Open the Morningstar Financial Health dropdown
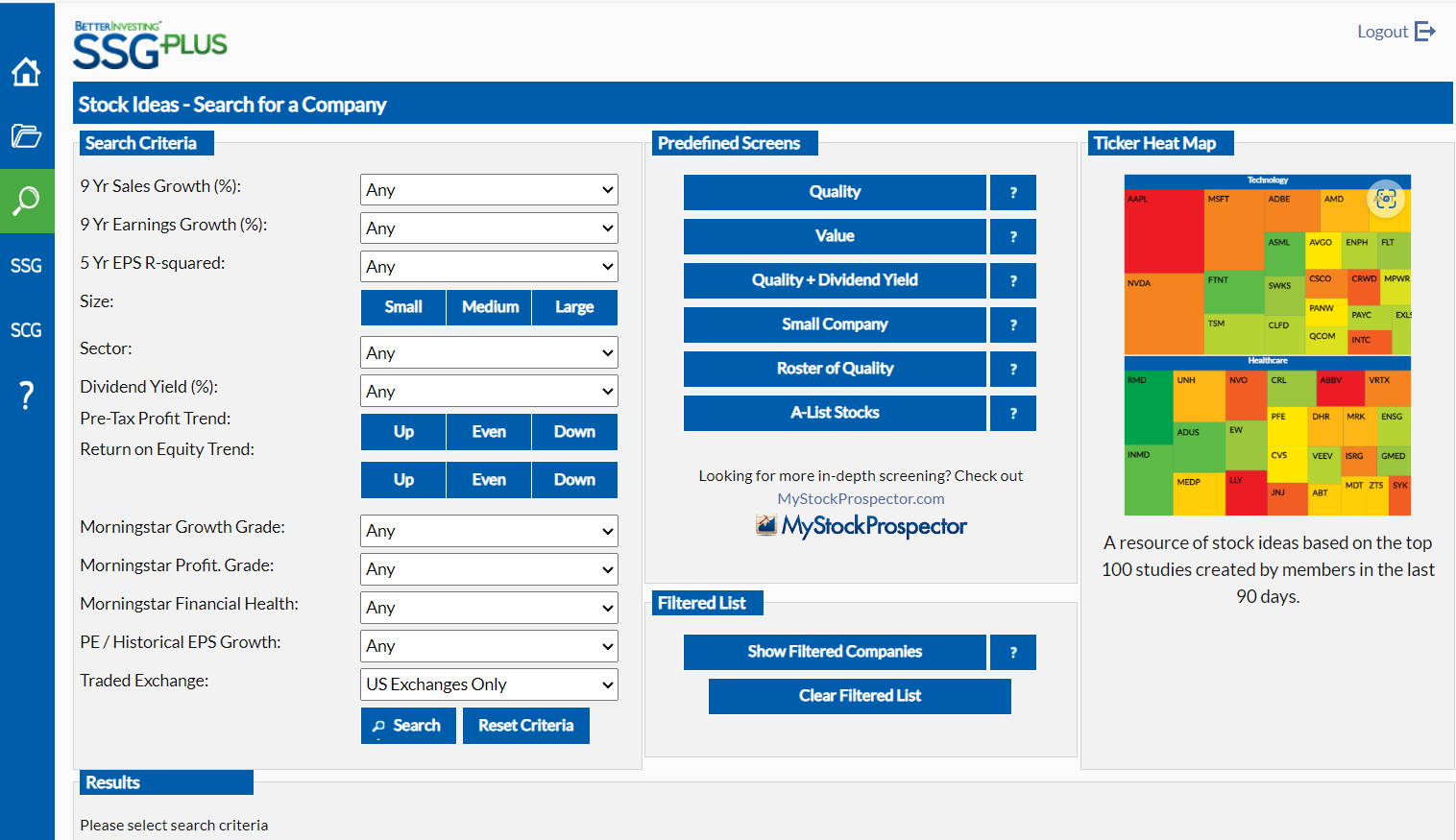The image size is (1456, 840). pos(490,608)
